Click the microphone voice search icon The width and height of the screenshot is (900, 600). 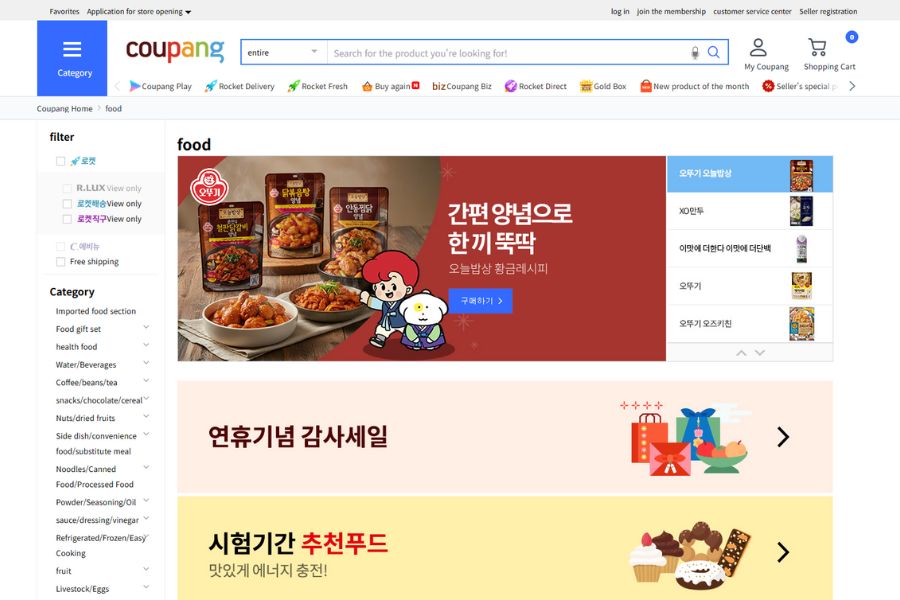[695, 53]
